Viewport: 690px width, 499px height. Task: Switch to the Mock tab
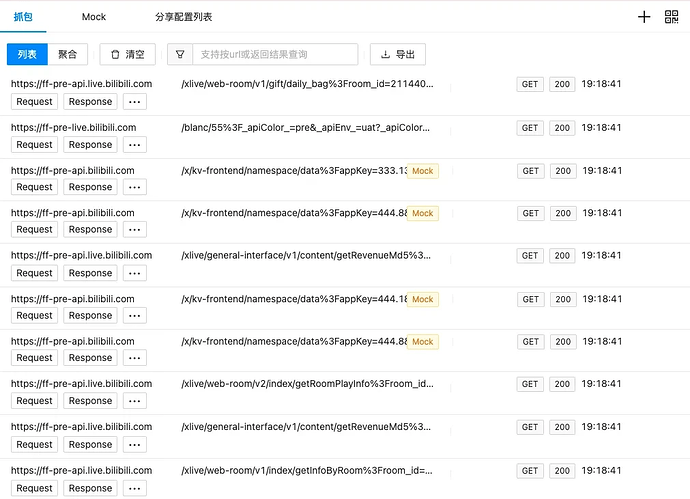click(94, 17)
